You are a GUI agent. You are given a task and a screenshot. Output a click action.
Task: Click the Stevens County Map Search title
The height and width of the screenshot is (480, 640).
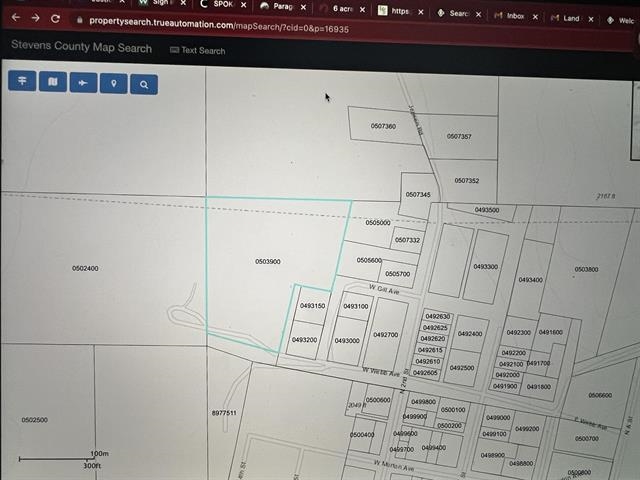tap(81, 47)
